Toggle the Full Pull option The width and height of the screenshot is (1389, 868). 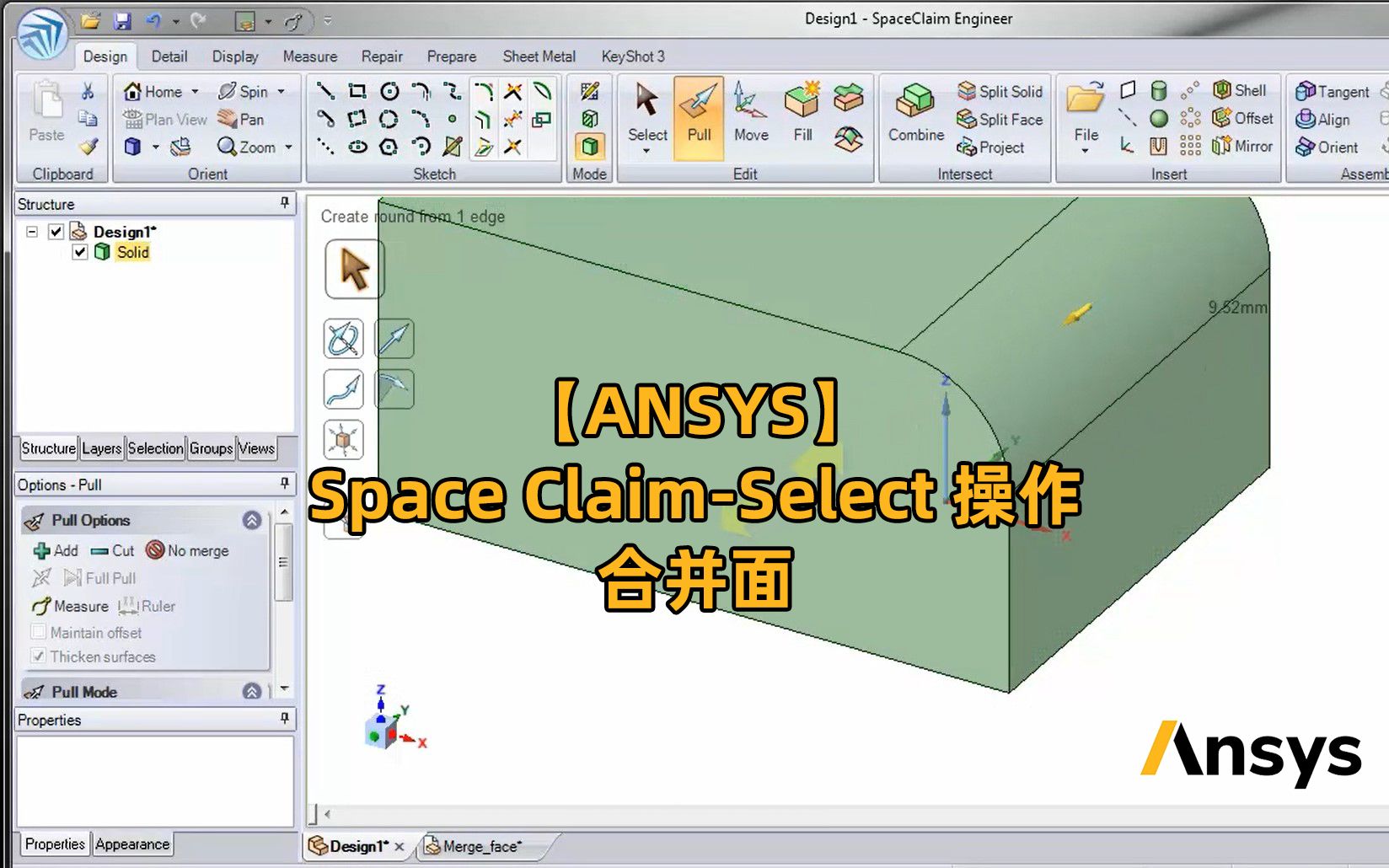click(99, 578)
